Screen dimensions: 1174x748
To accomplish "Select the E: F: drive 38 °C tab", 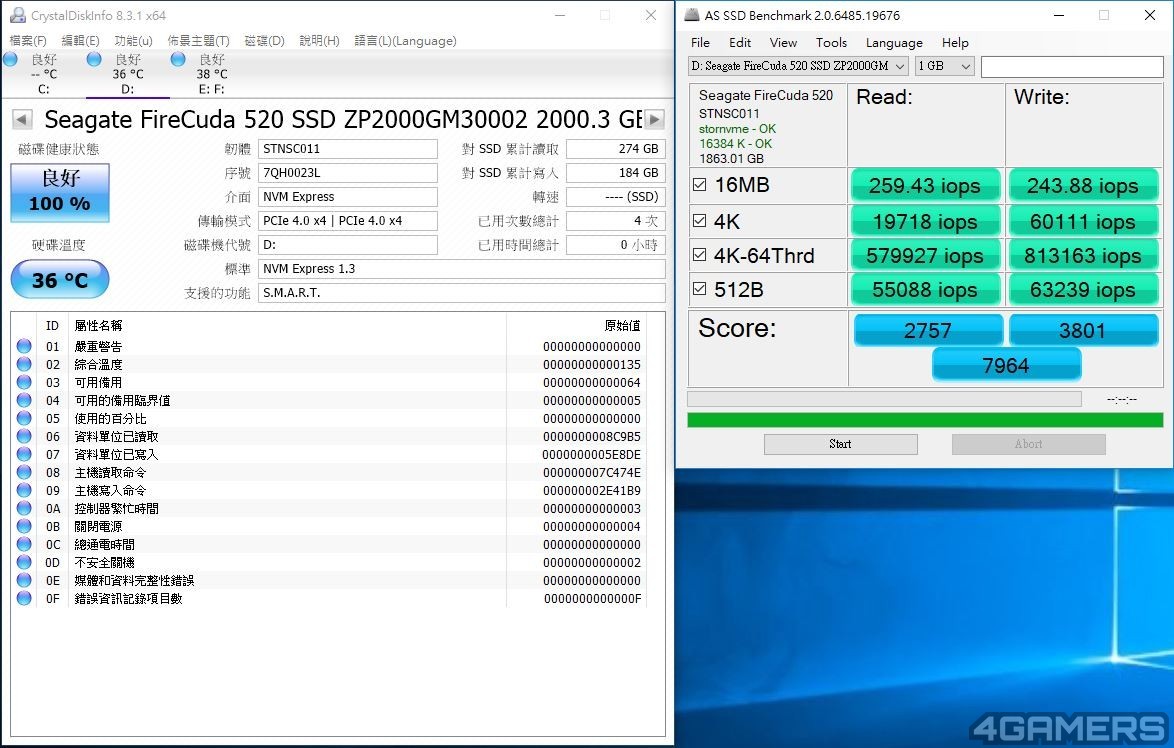I will click(x=212, y=73).
